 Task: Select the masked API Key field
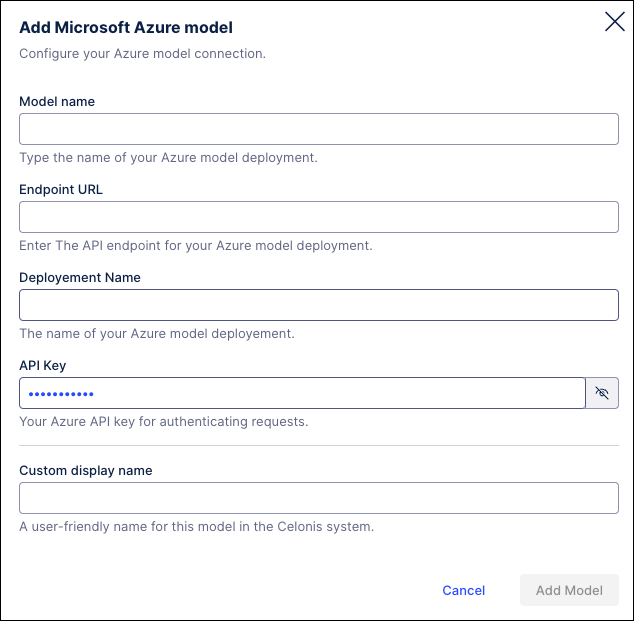pyautogui.click(x=302, y=393)
